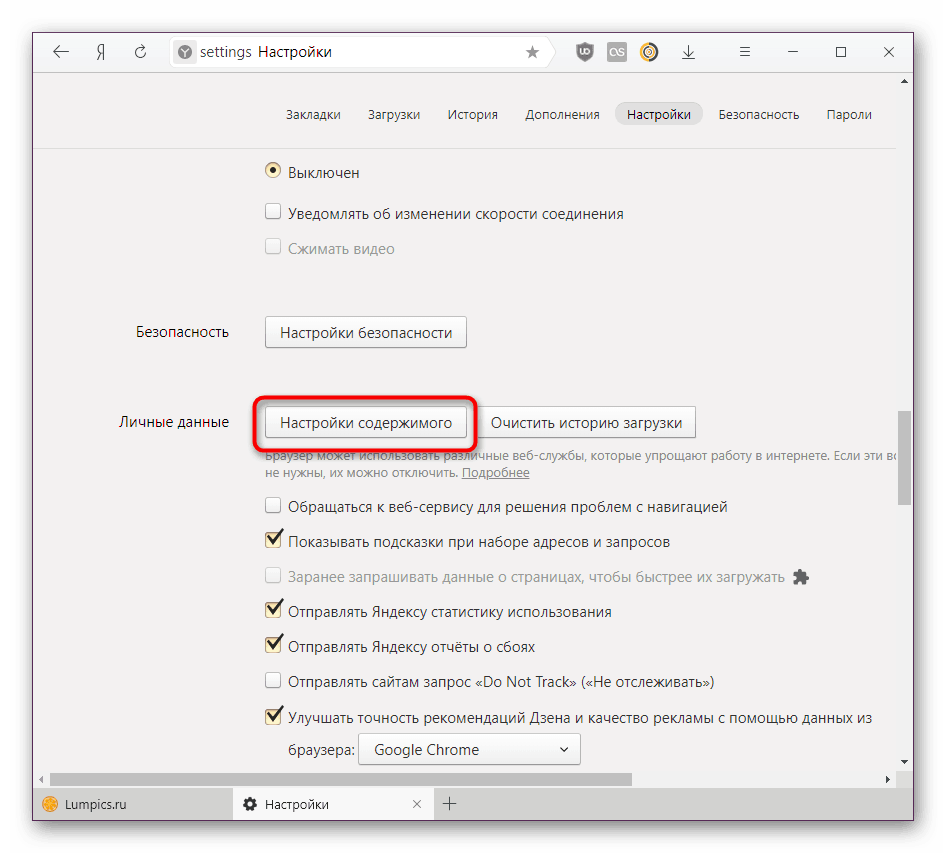
Task: Click the Yandex site icon in address bar
Action: (185, 52)
